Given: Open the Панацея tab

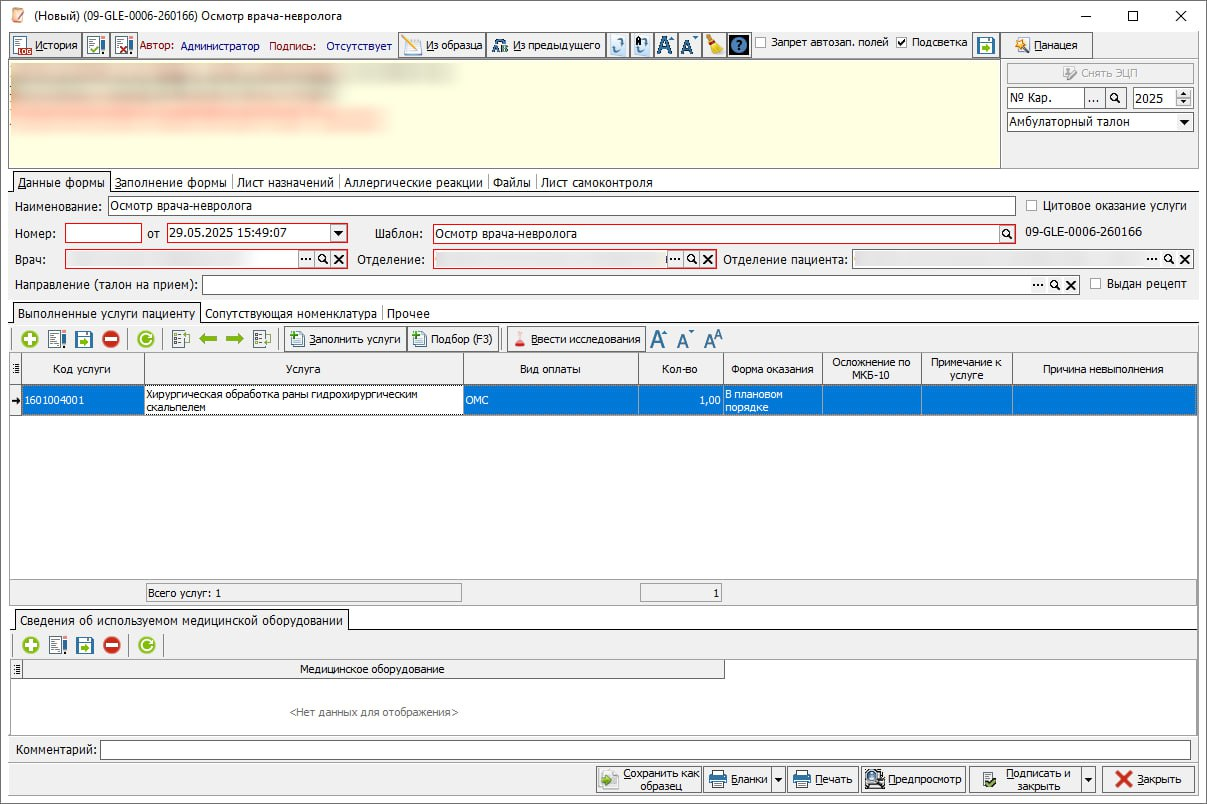Looking at the screenshot, I should click(x=1046, y=45).
